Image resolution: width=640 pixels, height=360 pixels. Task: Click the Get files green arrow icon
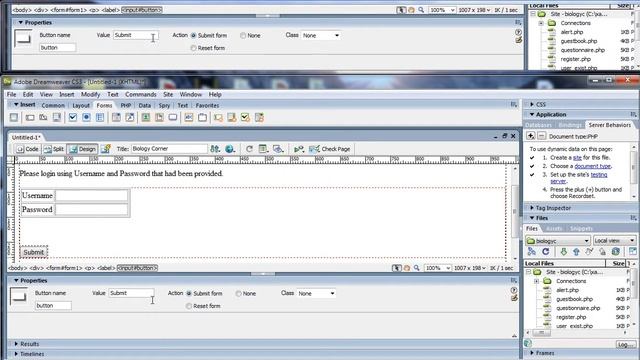[x=563, y=251]
